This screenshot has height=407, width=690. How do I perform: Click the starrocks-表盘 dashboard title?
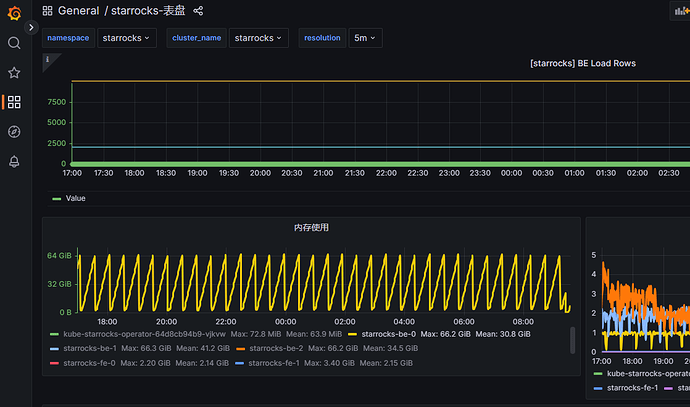coord(148,11)
